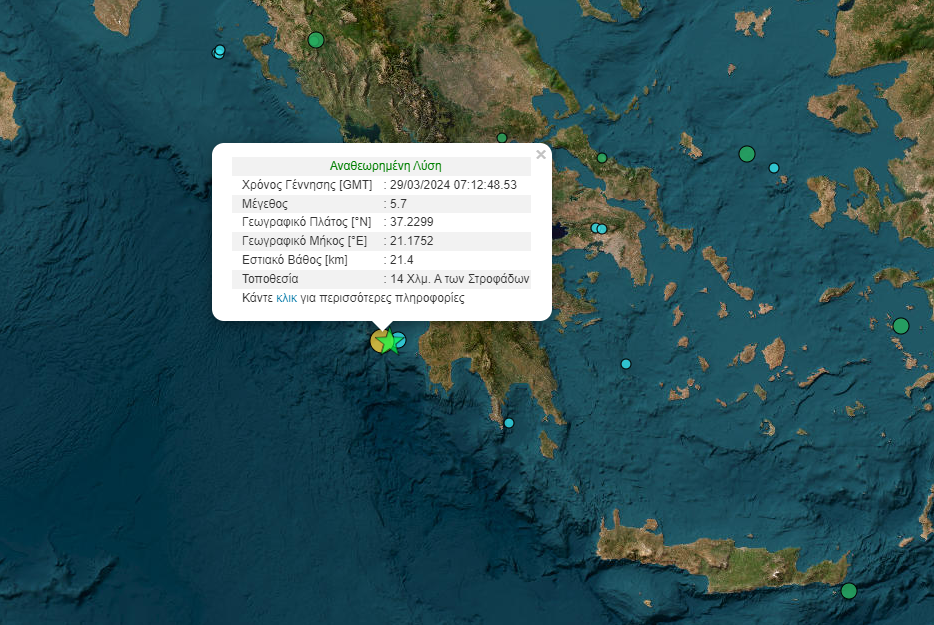Screen dimensions: 934x625
Task: Select the small green marker on Evia island
Action: pyautogui.click(x=602, y=158)
